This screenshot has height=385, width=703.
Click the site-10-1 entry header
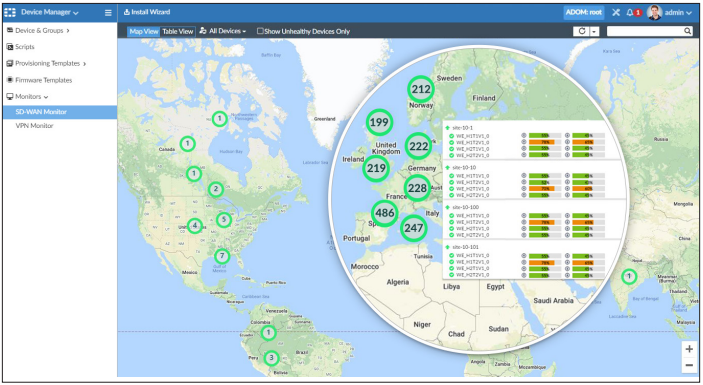[x=462, y=128]
